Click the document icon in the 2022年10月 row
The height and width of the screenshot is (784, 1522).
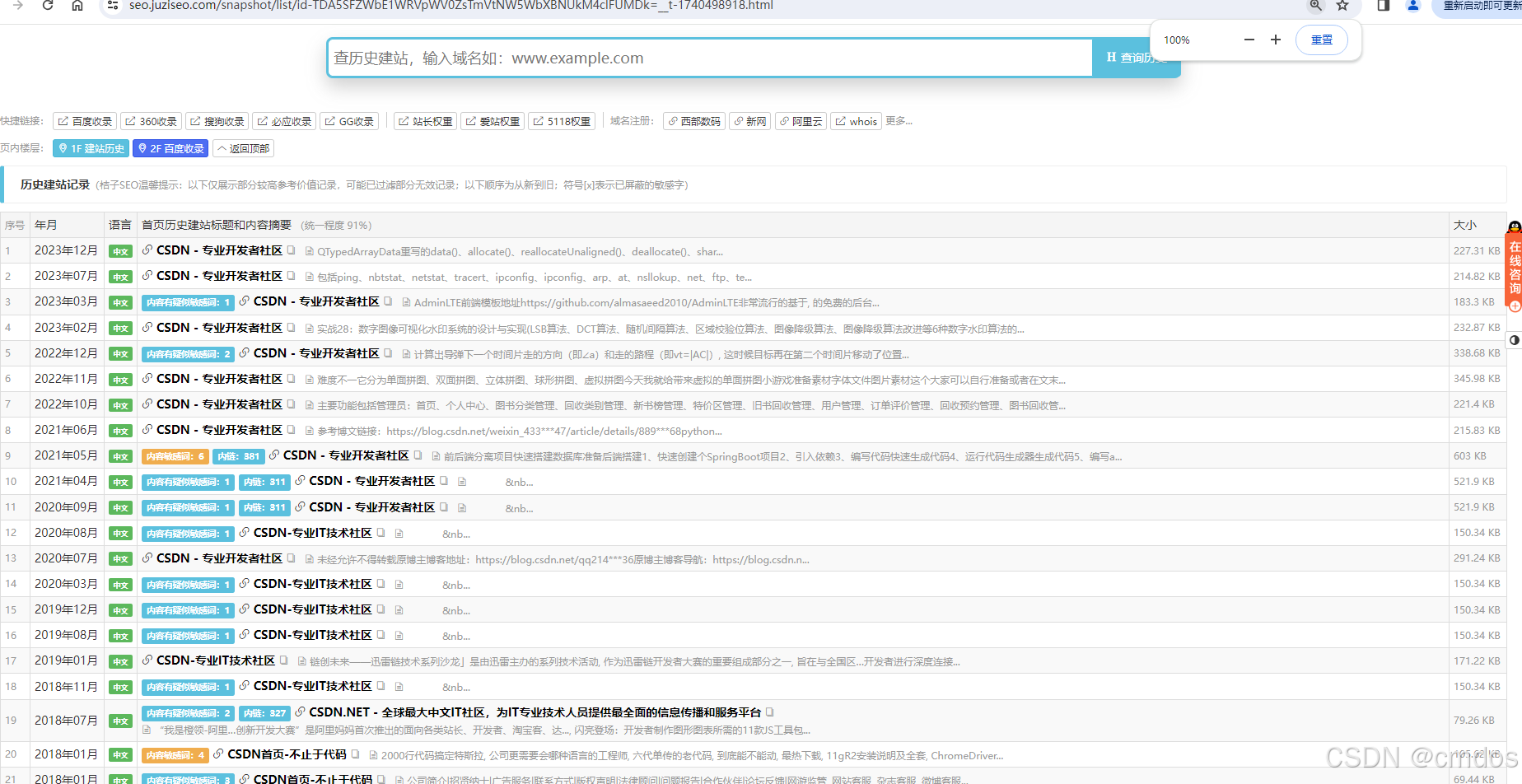310,405
